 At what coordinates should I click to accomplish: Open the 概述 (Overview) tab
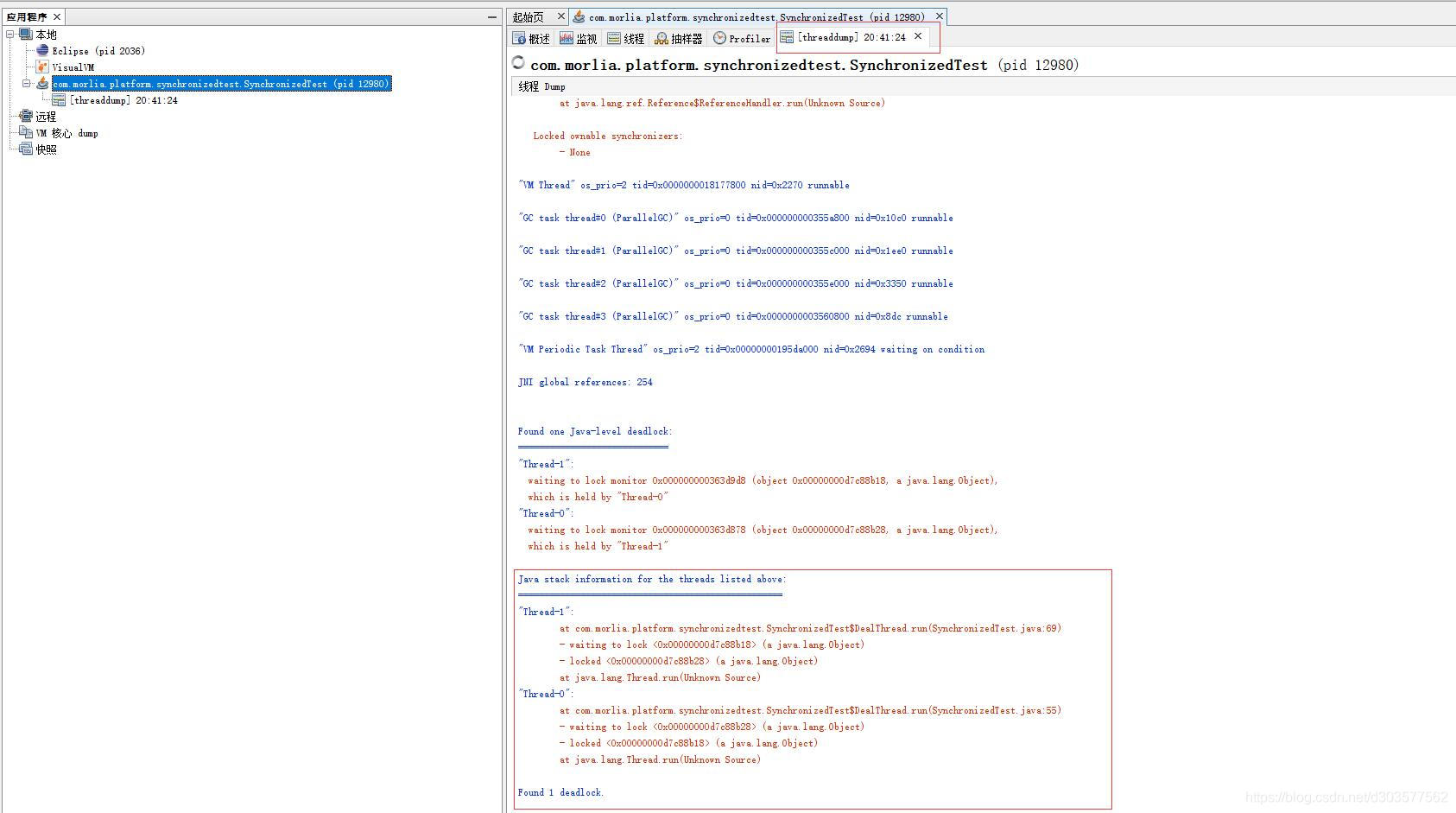[x=531, y=39]
